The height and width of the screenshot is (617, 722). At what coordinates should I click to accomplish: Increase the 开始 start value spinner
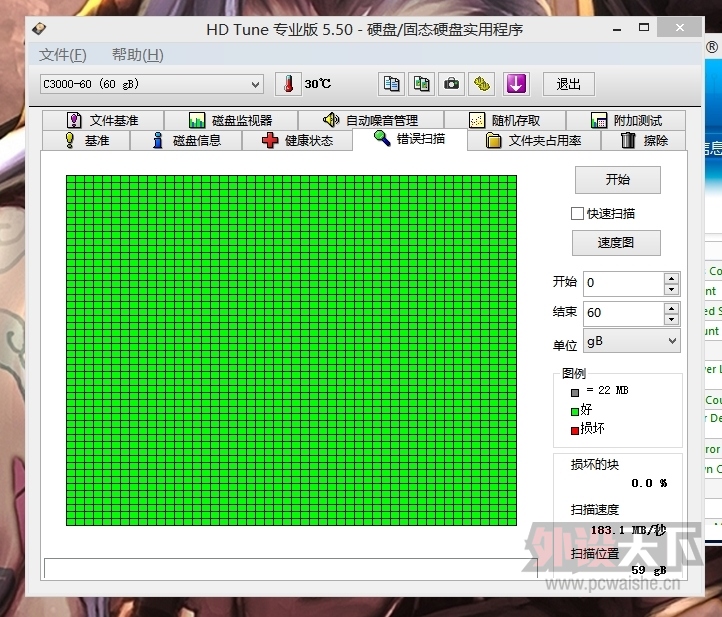pyautogui.click(x=672, y=278)
